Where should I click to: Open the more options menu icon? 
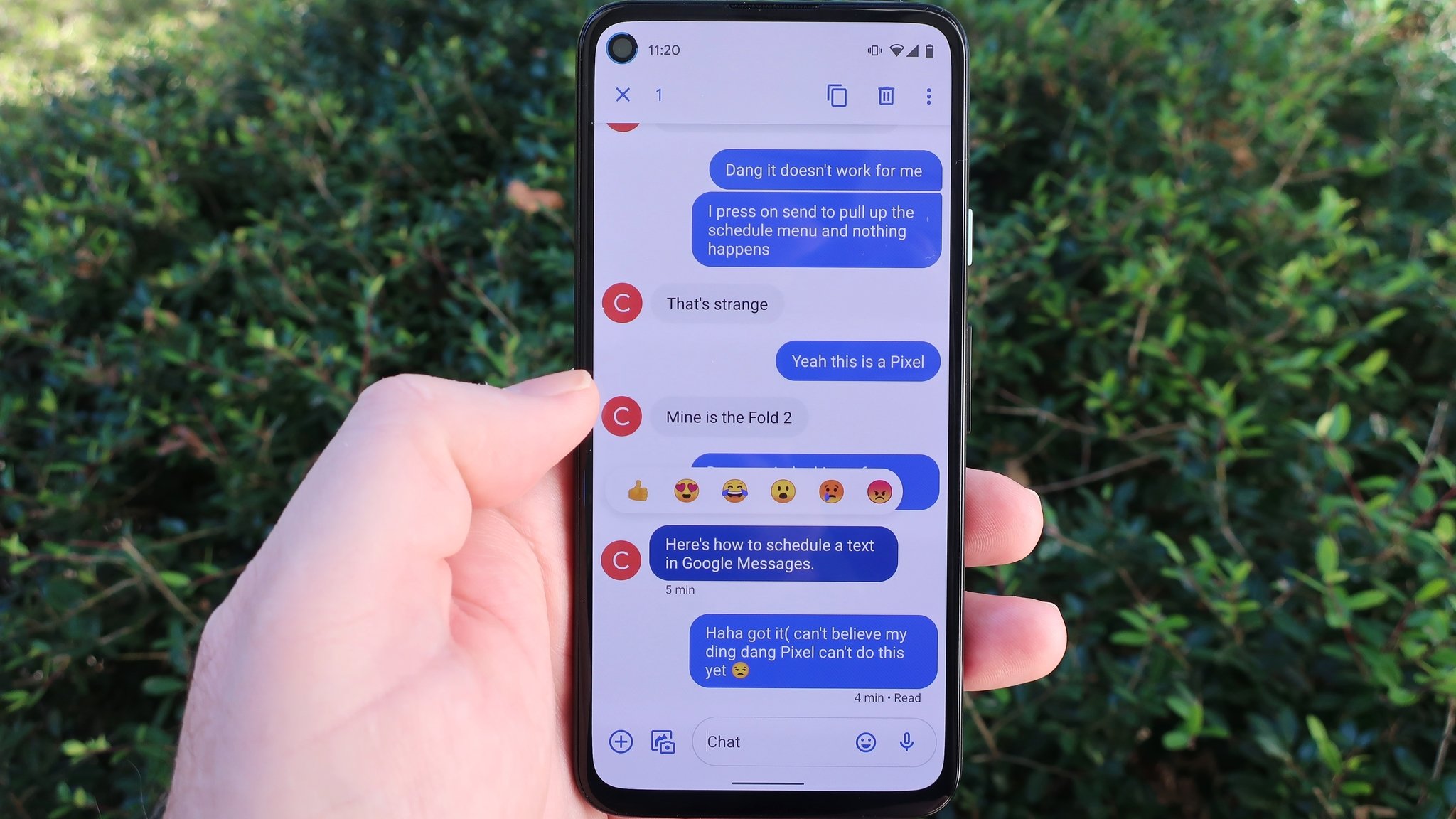pyautogui.click(x=927, y=95)
